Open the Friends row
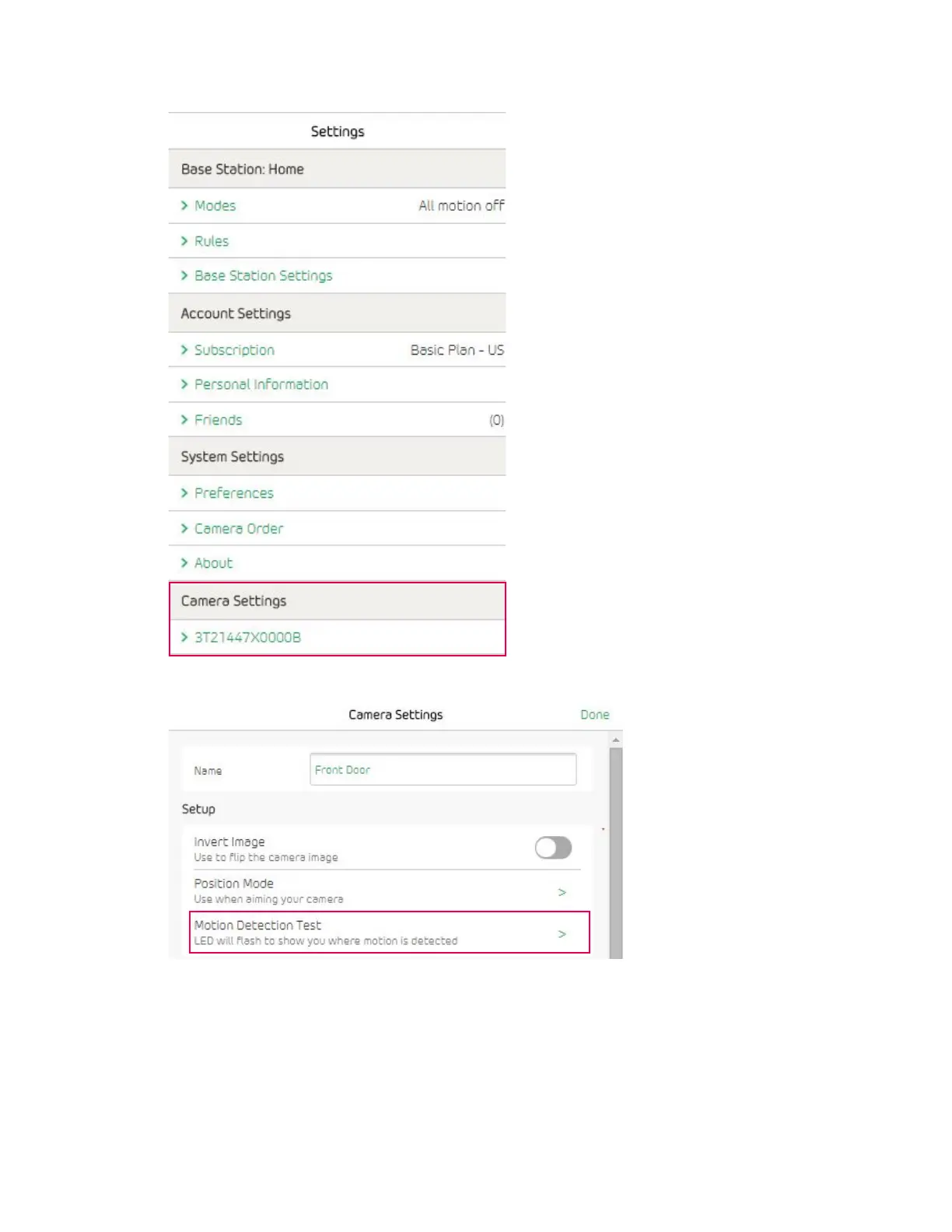Screen dimensions: 952x1232 pos(337,419)
